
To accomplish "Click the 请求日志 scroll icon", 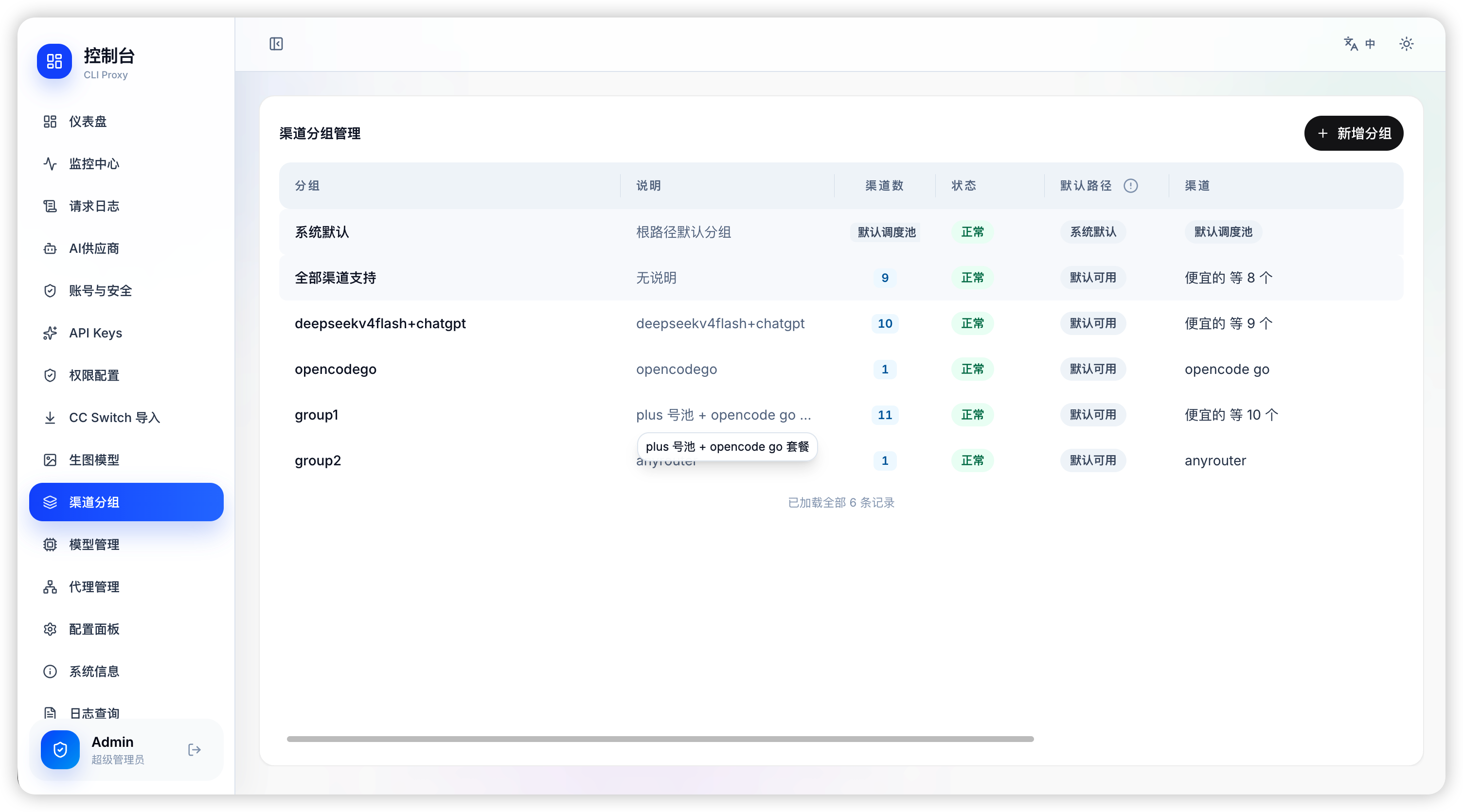I will [50, 206].
